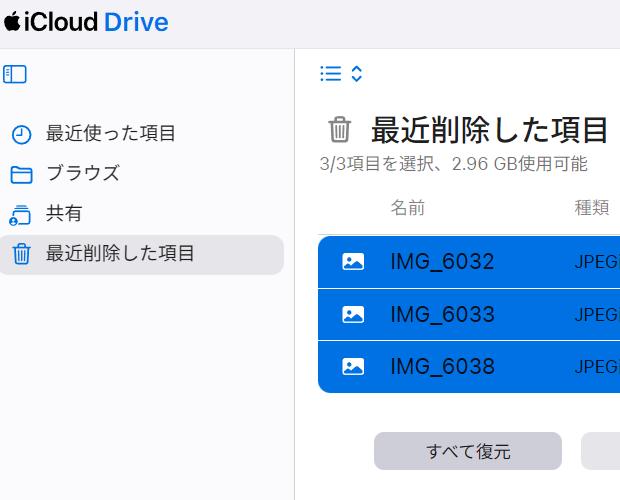Click the 最近削除した項目 heading
Image resolution: width=620 pixels, height=500 pixels.
tap(489, 130)
